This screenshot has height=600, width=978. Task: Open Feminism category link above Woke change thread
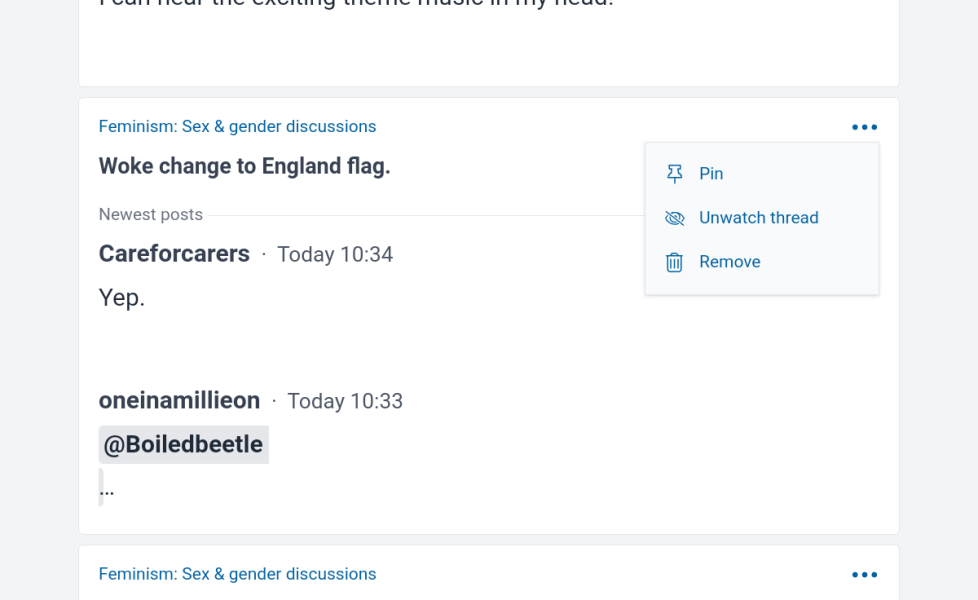pos(238,127)
